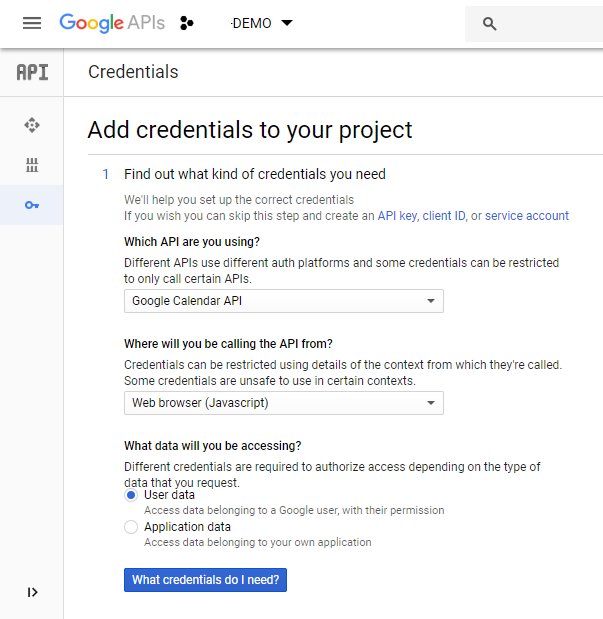Click 'Where will you be calling the API from?'
Screen dimensions: 603x619
(x=228, y=344)
